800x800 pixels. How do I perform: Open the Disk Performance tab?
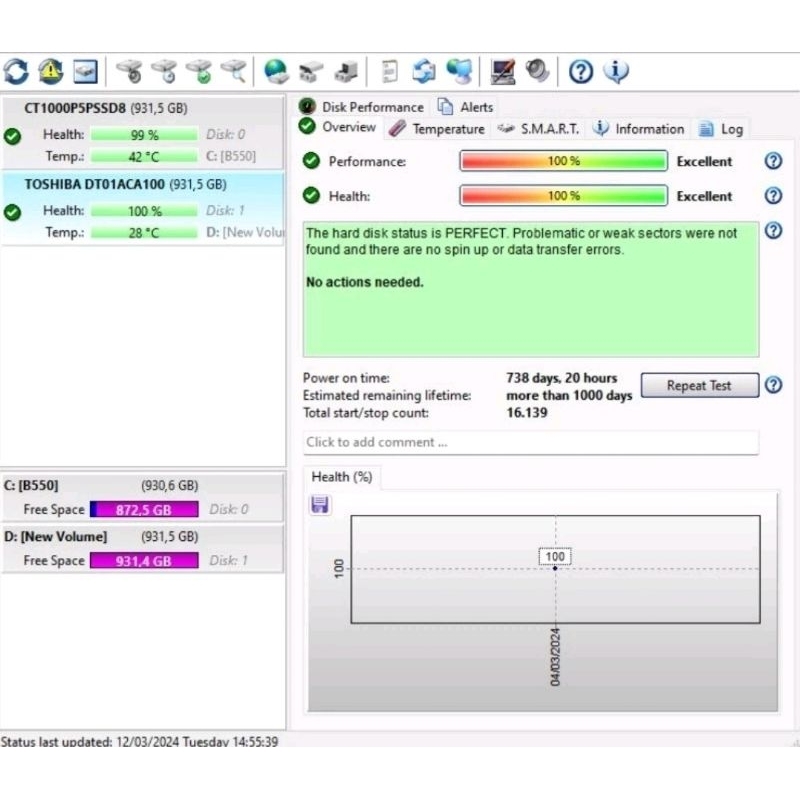pos(361,107)
